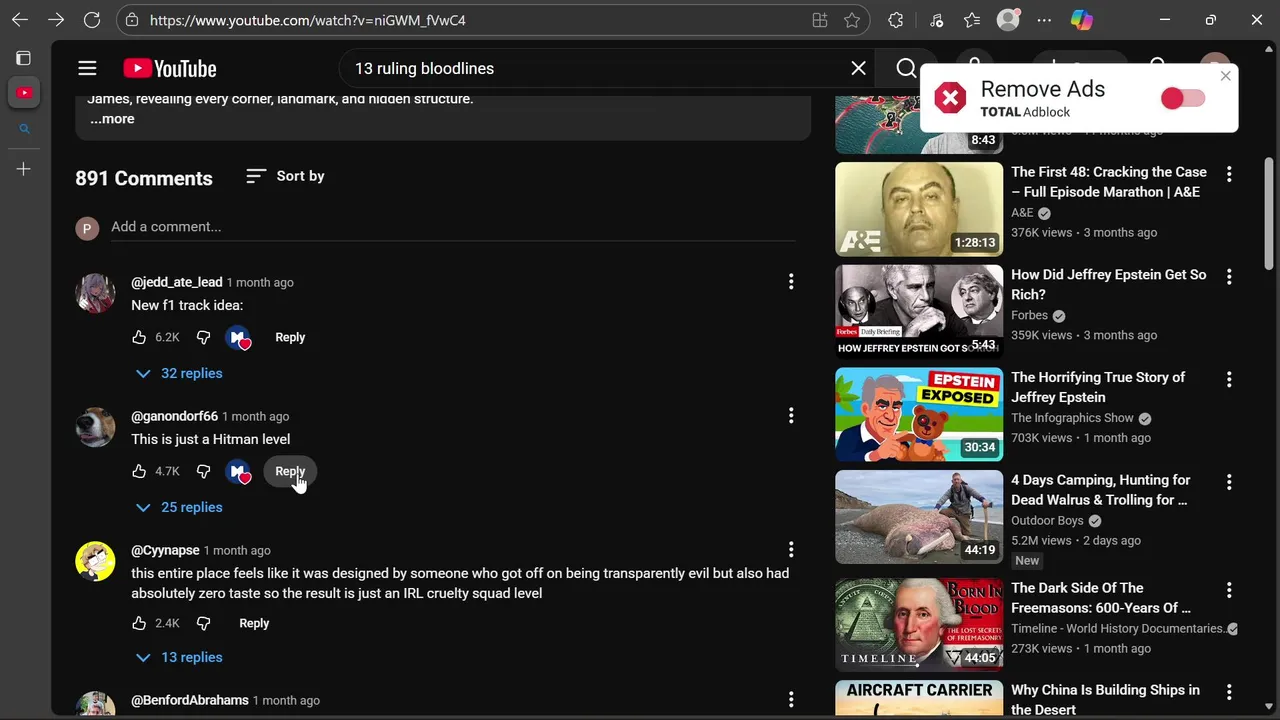Open vertical tabs panel icon in sidebar
Screen dimensions: 1280x720
[x=24, y=58]
